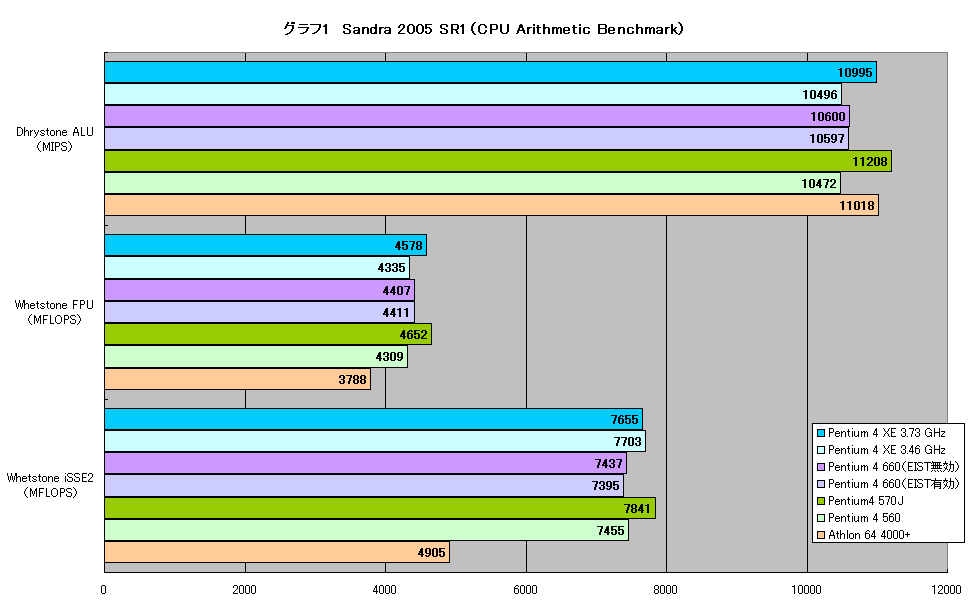This screenshot has width=970, height=604.
Task: Click the Dhrystone bar labeled 10995
Action: 491,72
